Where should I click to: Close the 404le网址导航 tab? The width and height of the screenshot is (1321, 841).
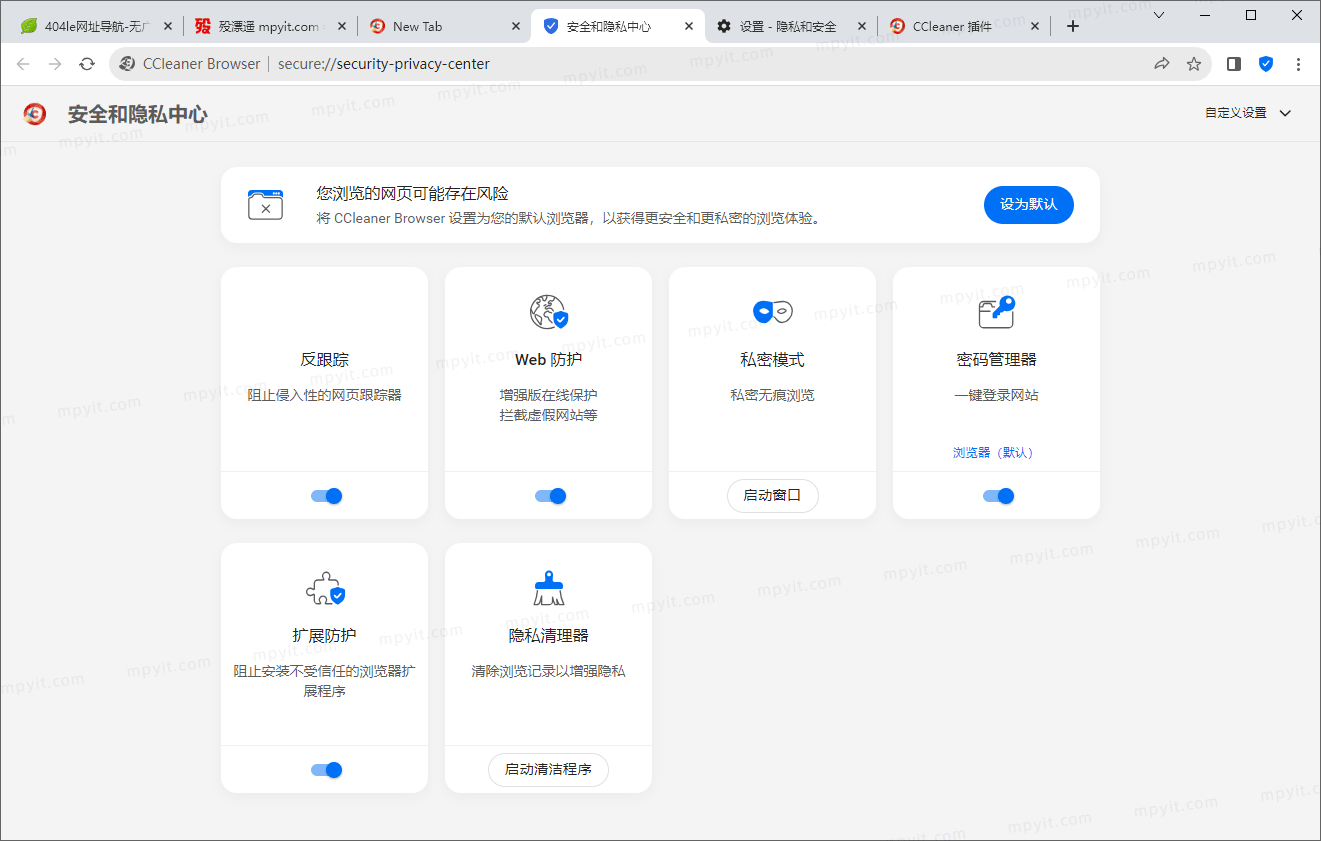167,27
